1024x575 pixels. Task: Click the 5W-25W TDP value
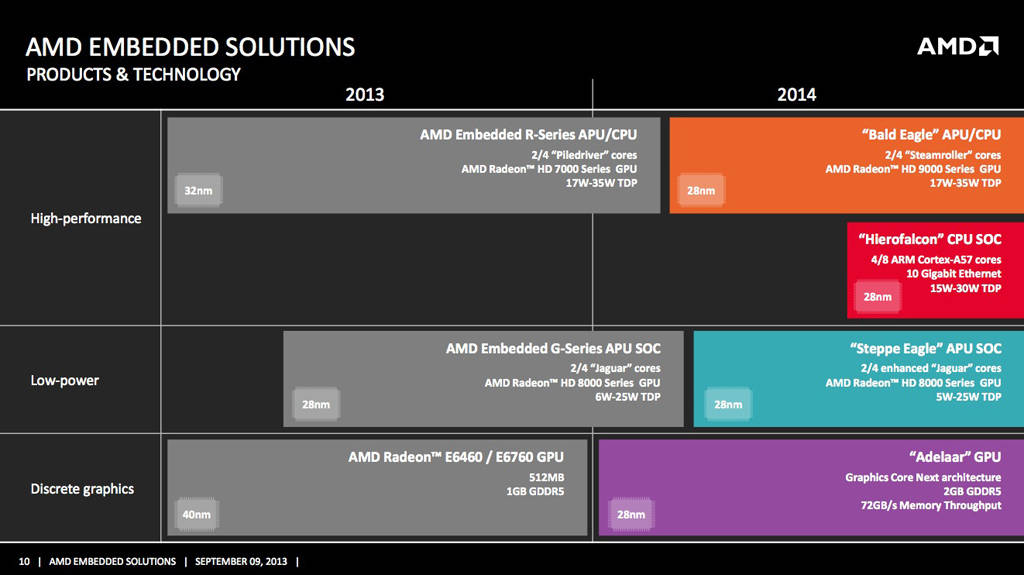968,397
